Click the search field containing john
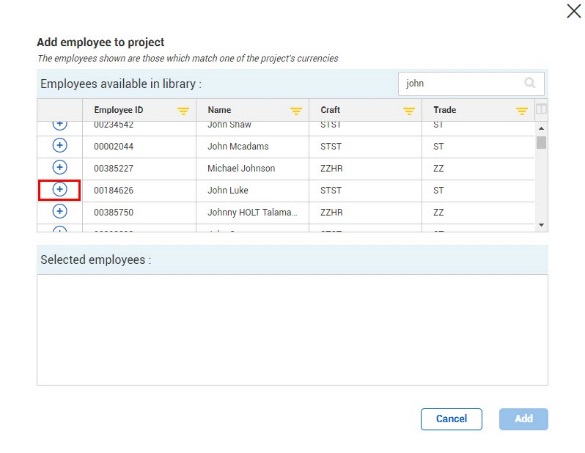The height and width of the screenshot is (453, 585). [x=471, y=84]
